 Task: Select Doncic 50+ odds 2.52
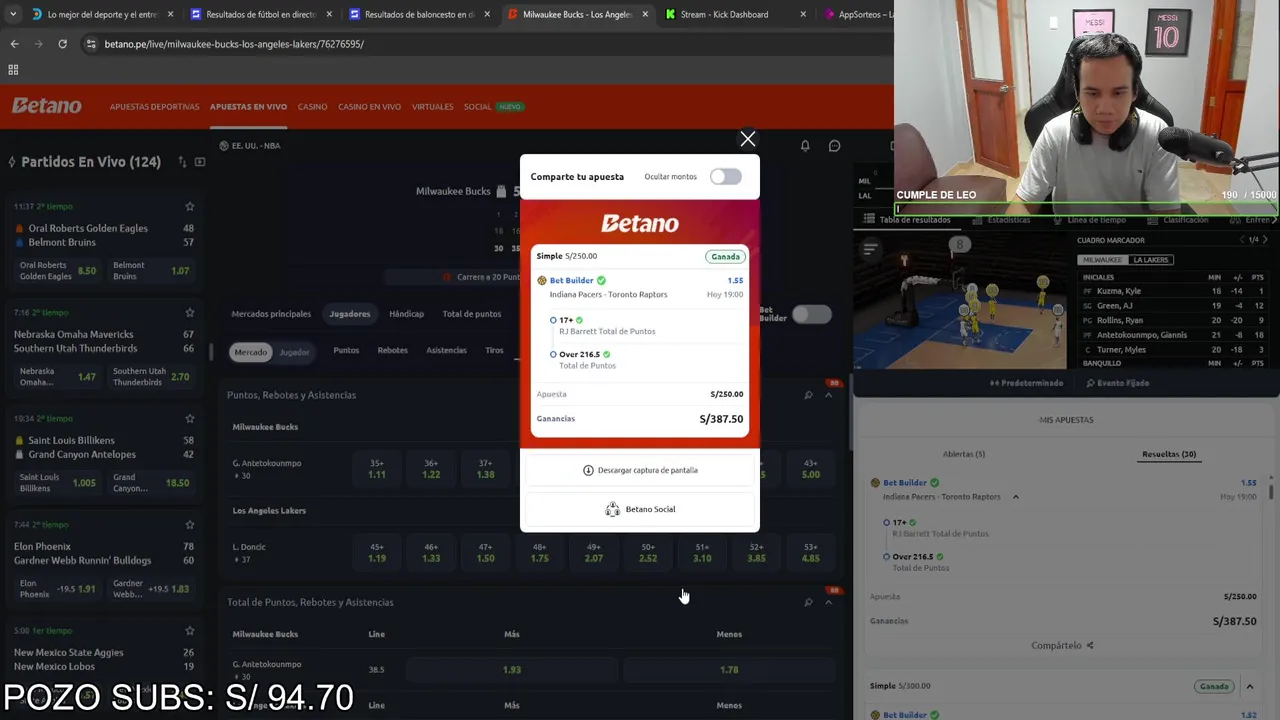(x=648, y=553)
